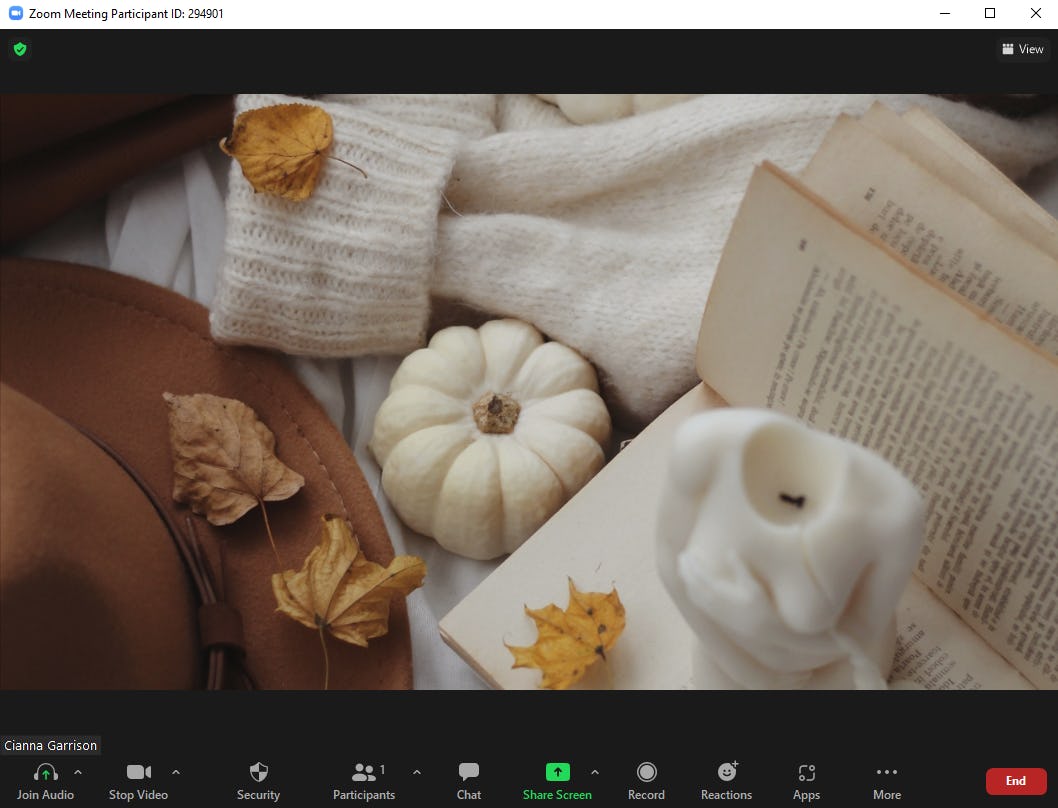Click the More ellipsis icon

point(886,770)
